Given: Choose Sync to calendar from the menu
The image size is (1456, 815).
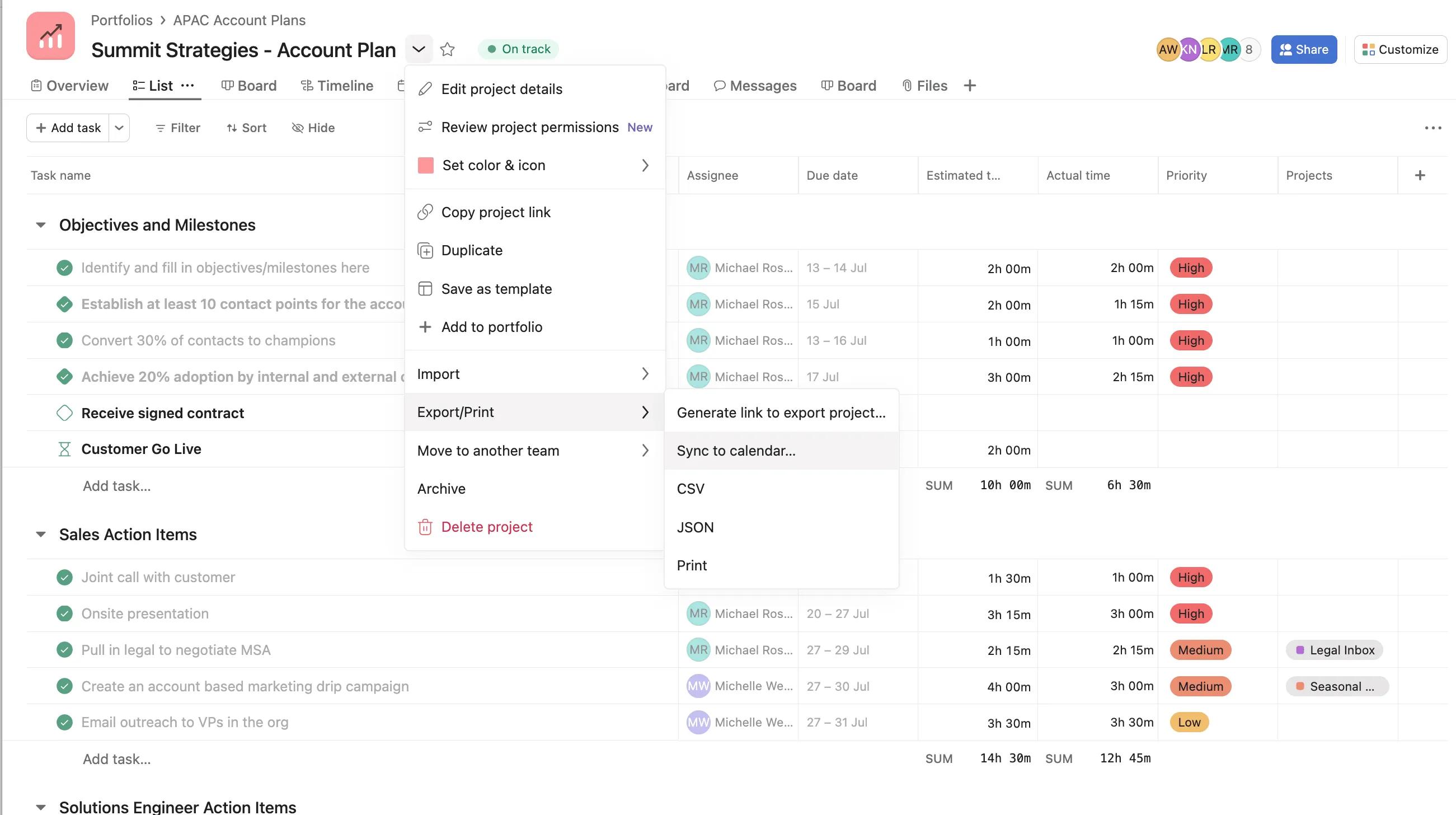Looking at the screenshot, I should (x=736, y=450).
